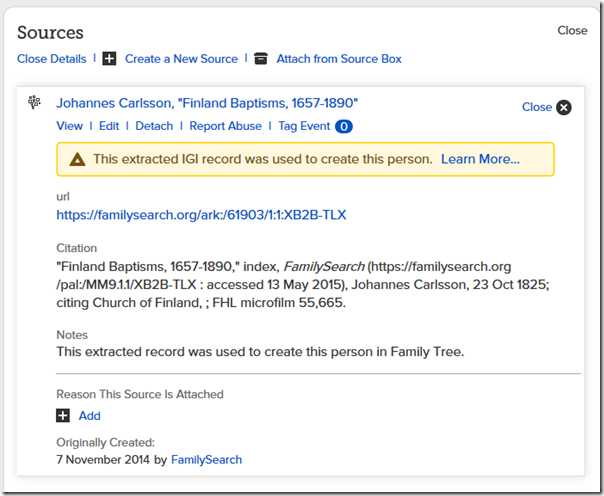Click the black X close icon for source details
Viewport: 604px width, 496px height.
point(564,107)
